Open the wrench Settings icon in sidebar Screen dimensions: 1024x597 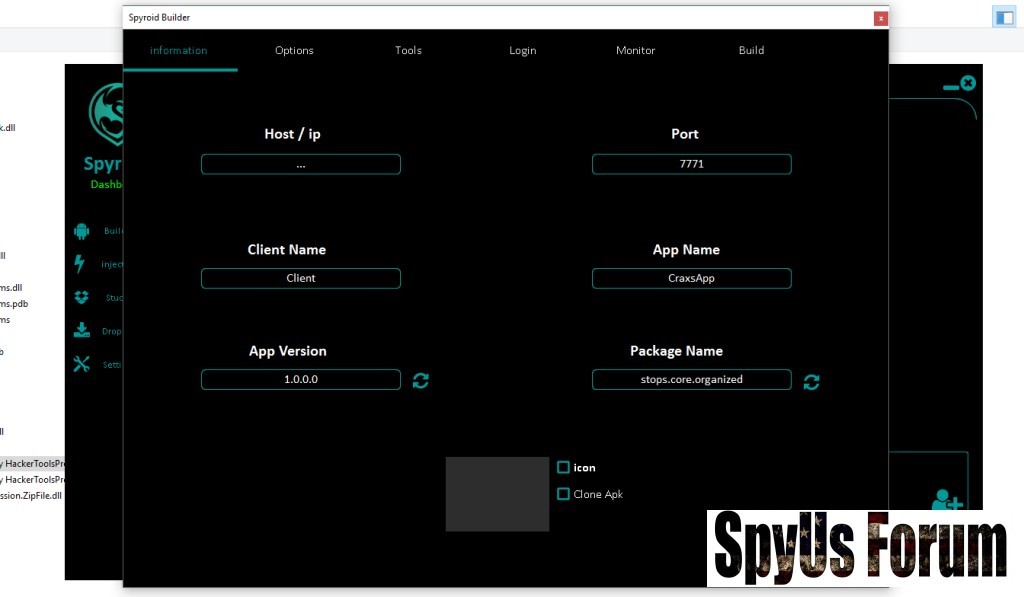[x=81, y=364]
